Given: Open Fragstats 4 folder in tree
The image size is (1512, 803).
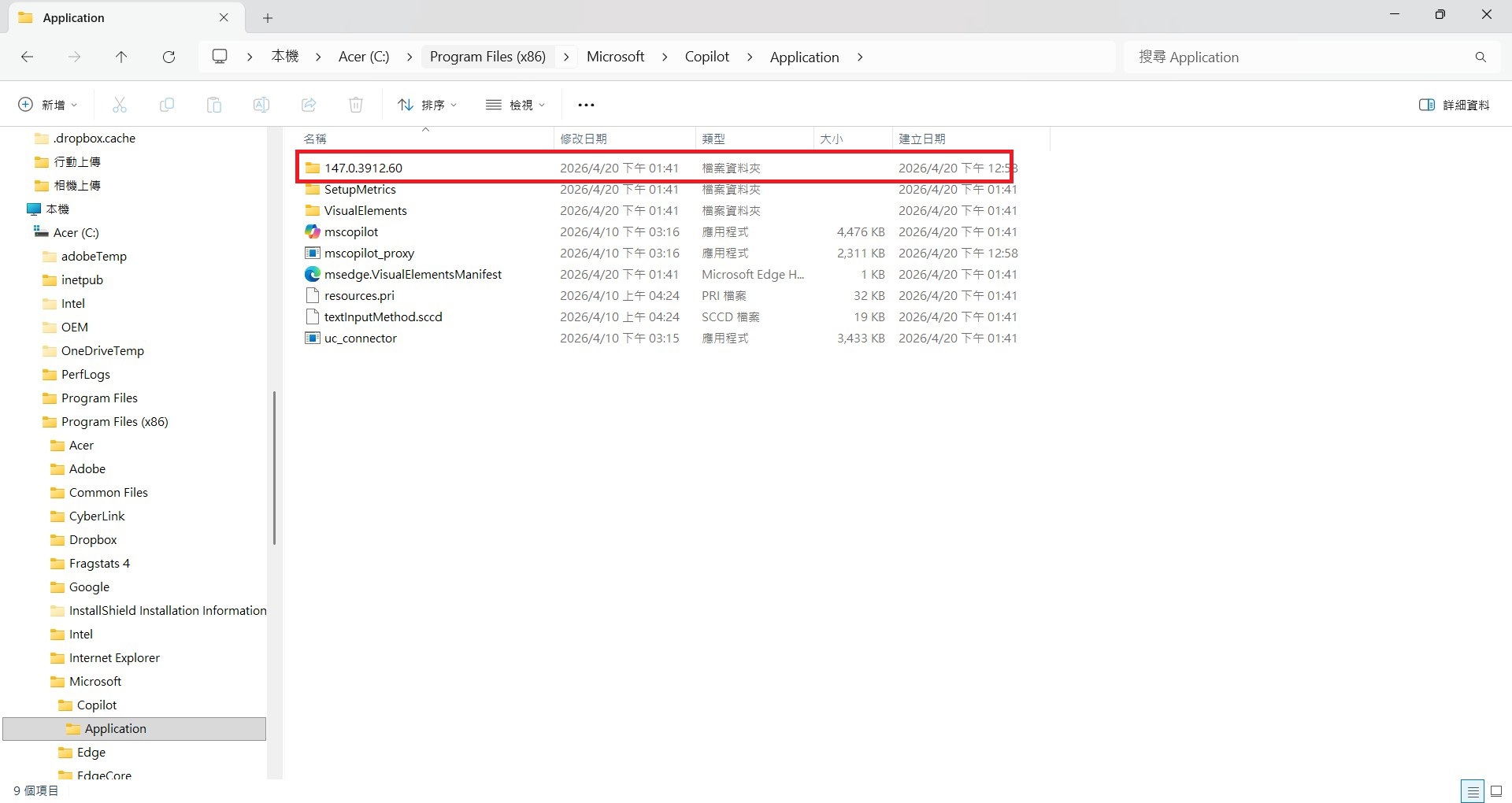Looking at the screenshot, I should pyautogui.click(x=90, y=563).
